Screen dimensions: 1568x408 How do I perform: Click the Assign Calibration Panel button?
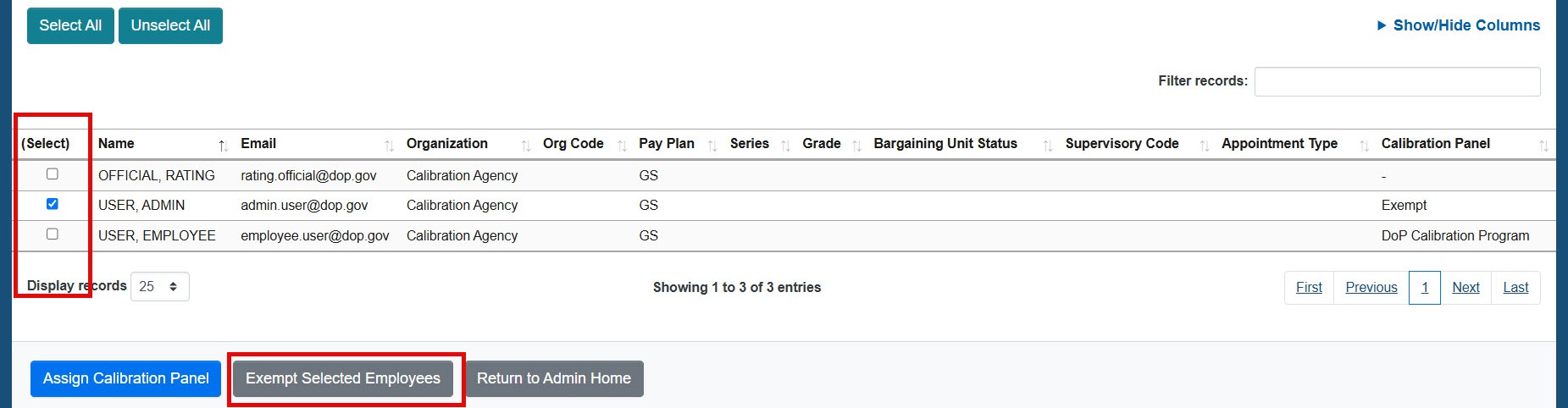click(x=126, y=378)
